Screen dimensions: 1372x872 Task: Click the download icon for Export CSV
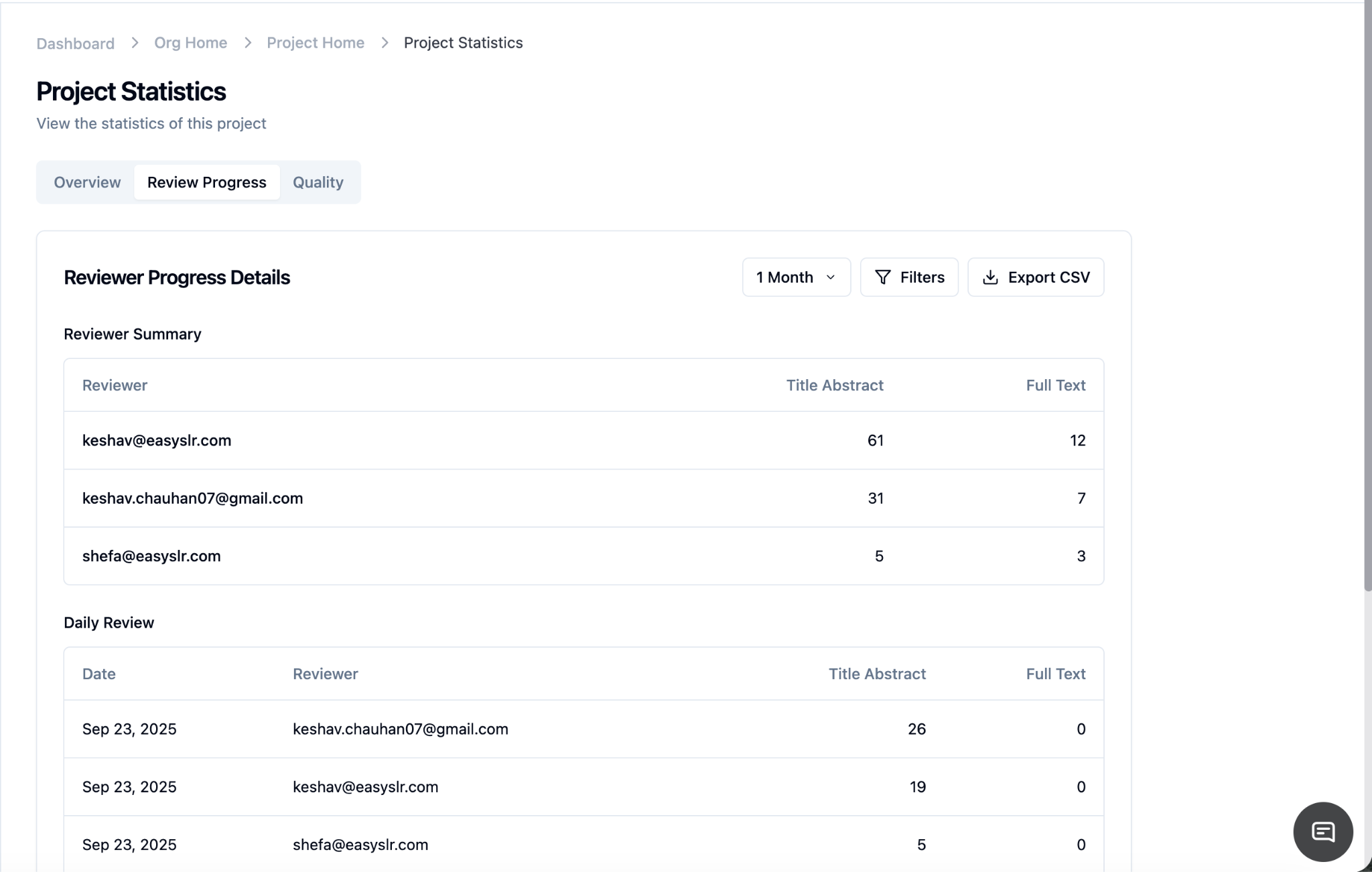click(990, 277)
